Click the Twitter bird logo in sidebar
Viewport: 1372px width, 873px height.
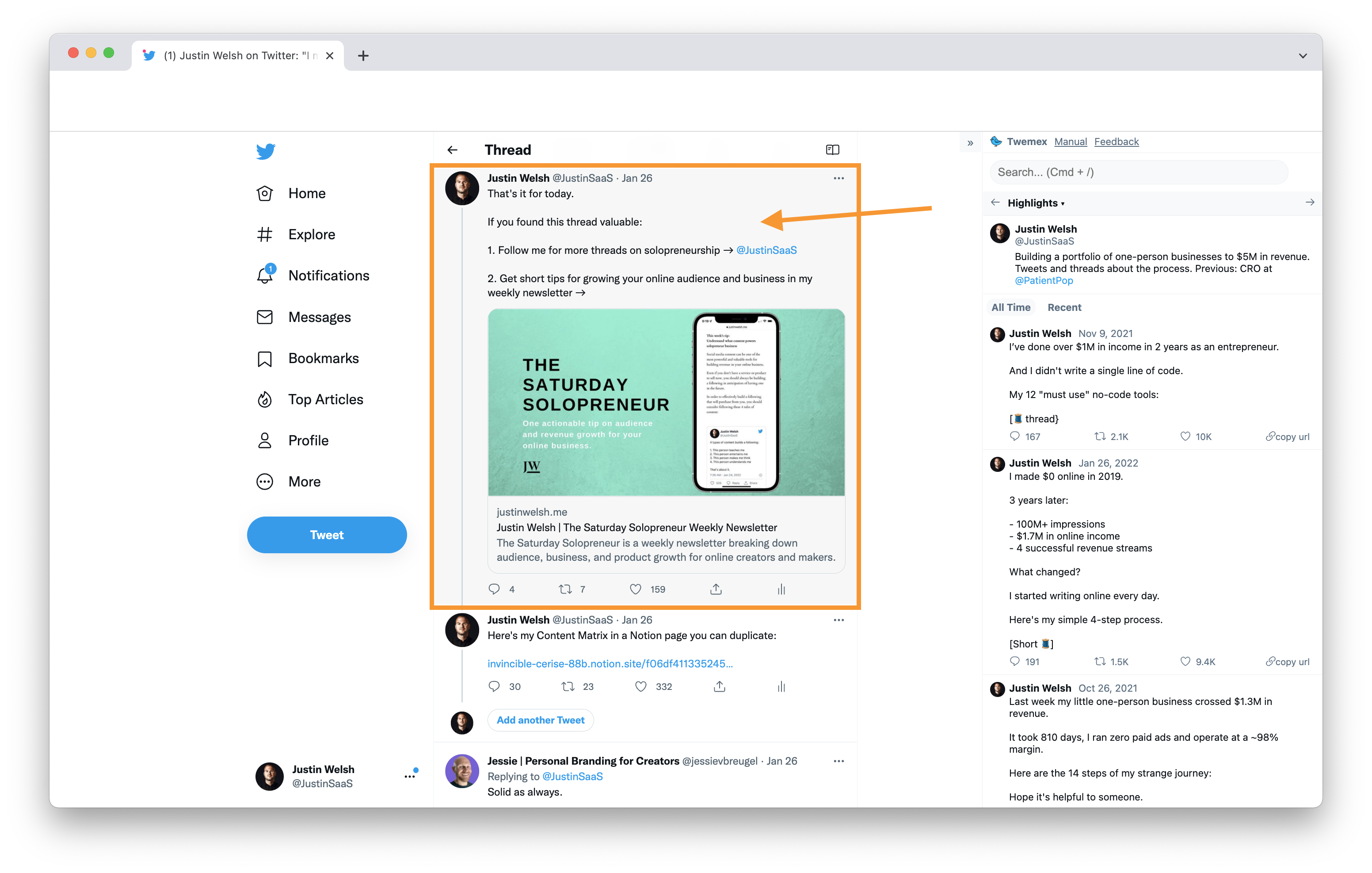click(266, 151)
